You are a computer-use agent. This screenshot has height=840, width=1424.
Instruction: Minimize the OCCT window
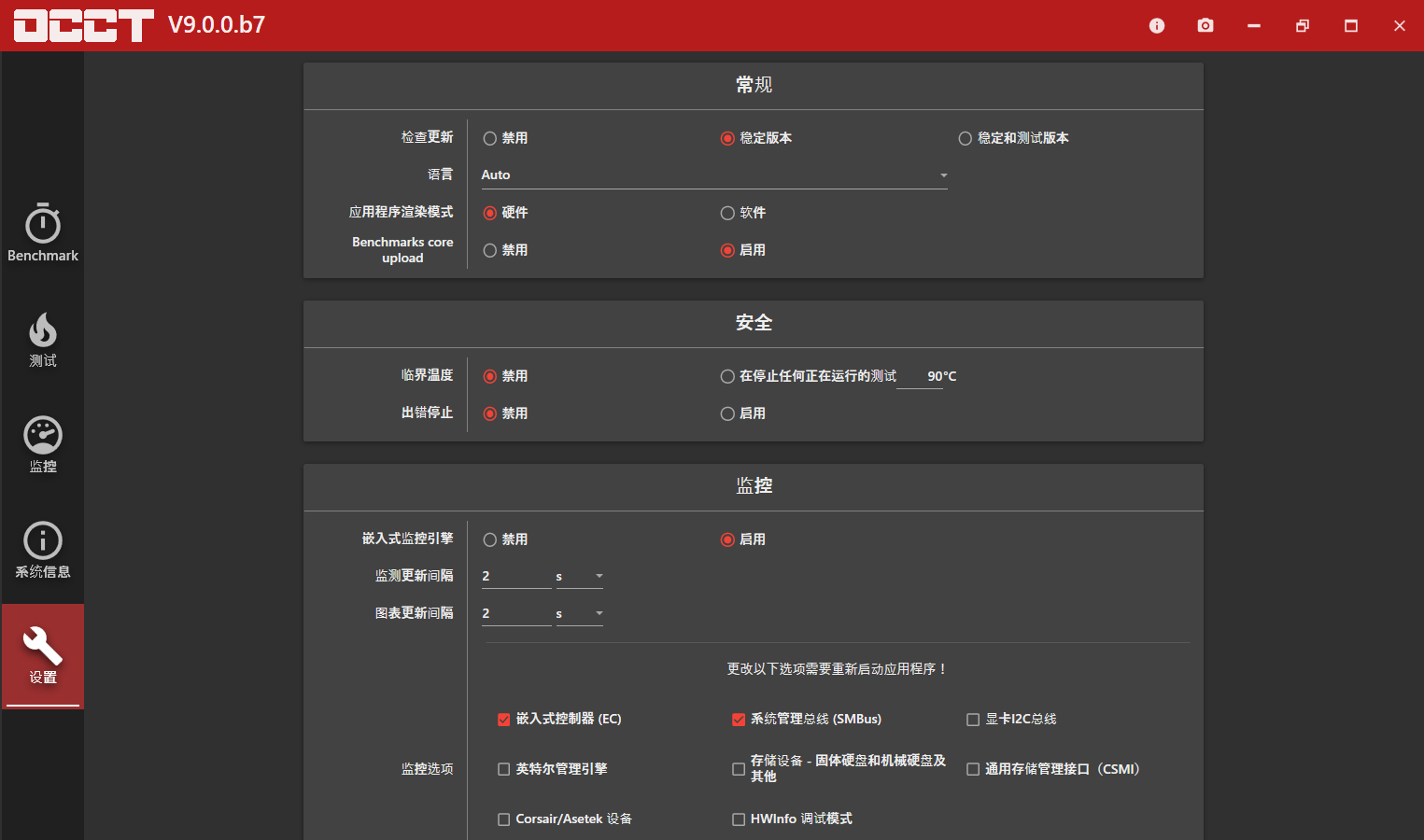click(1254, 26)
